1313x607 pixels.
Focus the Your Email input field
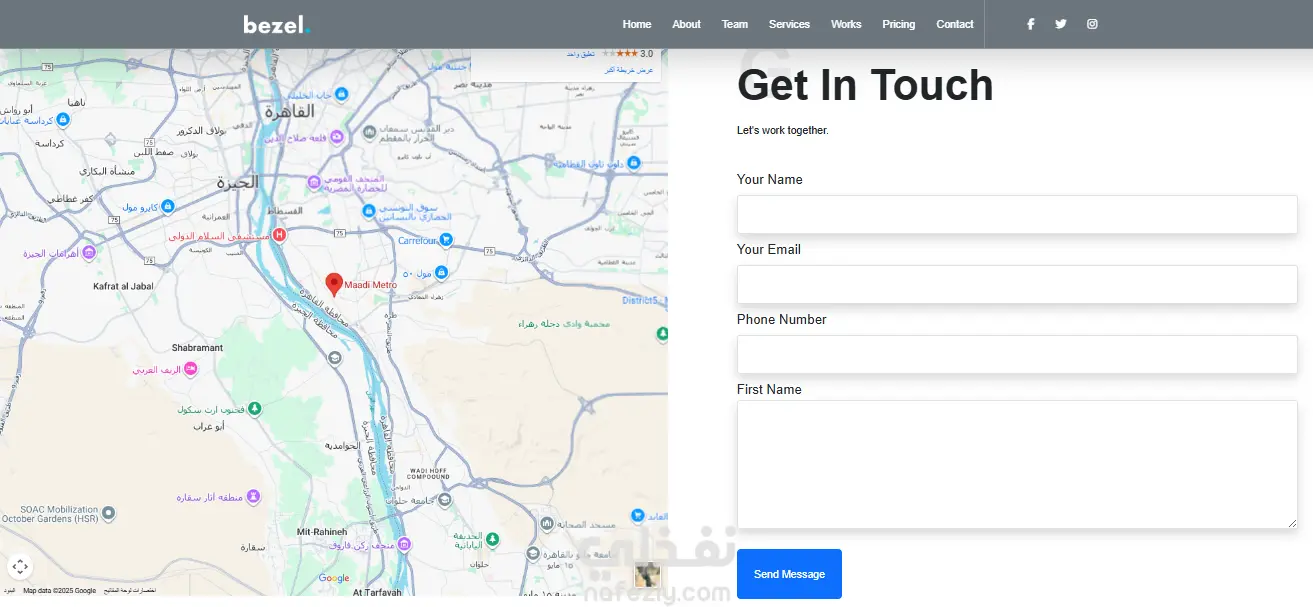1017,285
